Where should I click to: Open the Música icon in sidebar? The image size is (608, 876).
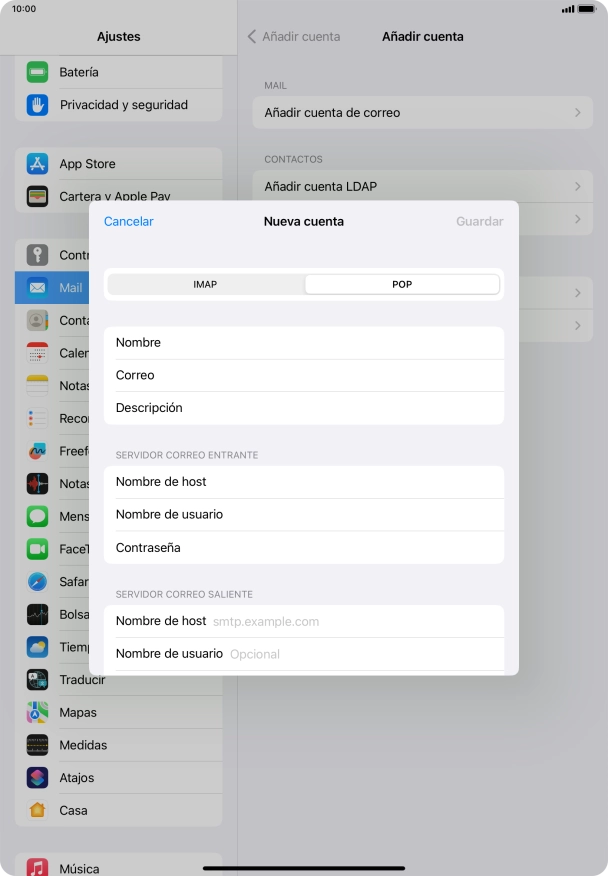(x=38, y=868)
